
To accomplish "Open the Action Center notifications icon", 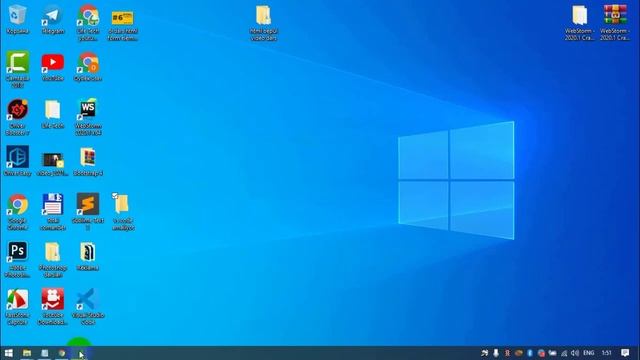I will (x=625, y=353).
